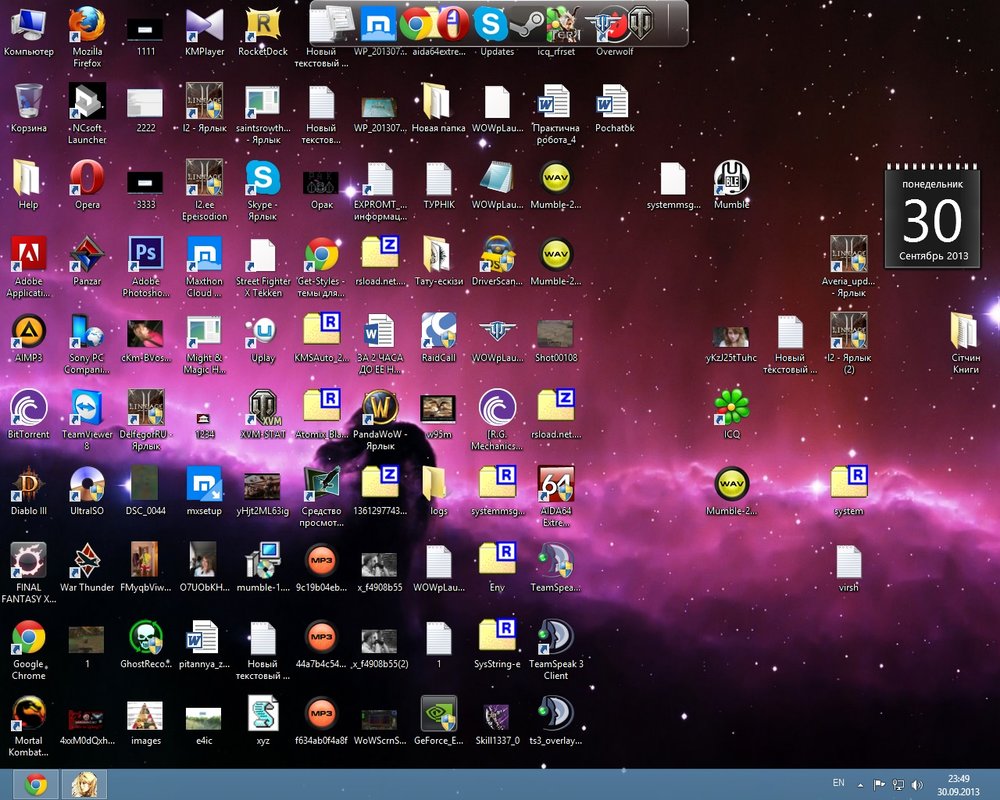
Task: Select the AIMP3 player icon
Action: pyautogui.click(x=28, y=332)
